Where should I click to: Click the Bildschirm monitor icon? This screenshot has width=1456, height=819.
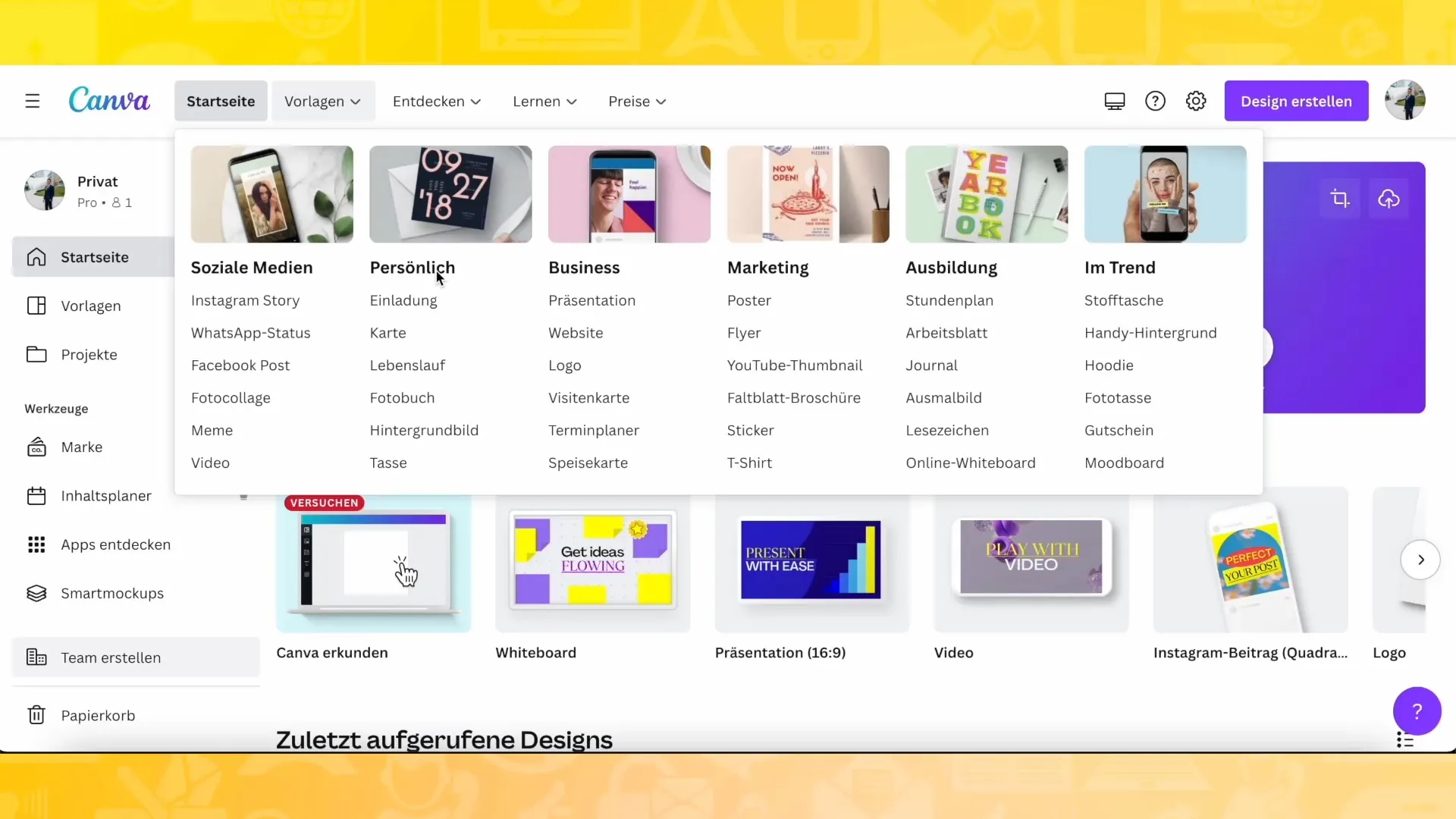[x=1115, y=101]
